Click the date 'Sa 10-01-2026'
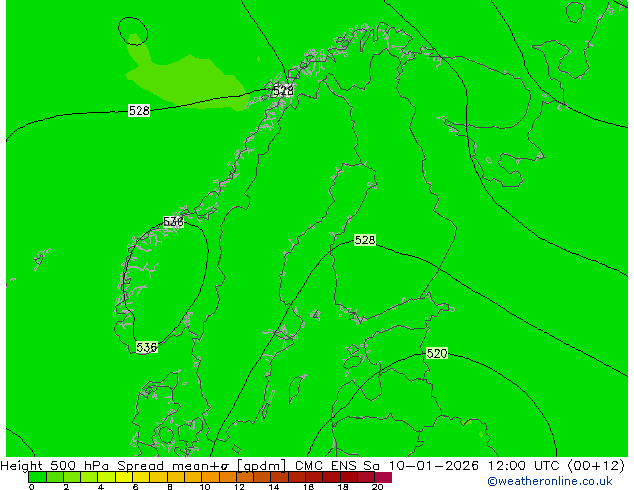This screenshot has height=490, width=634. pos(421,466)
